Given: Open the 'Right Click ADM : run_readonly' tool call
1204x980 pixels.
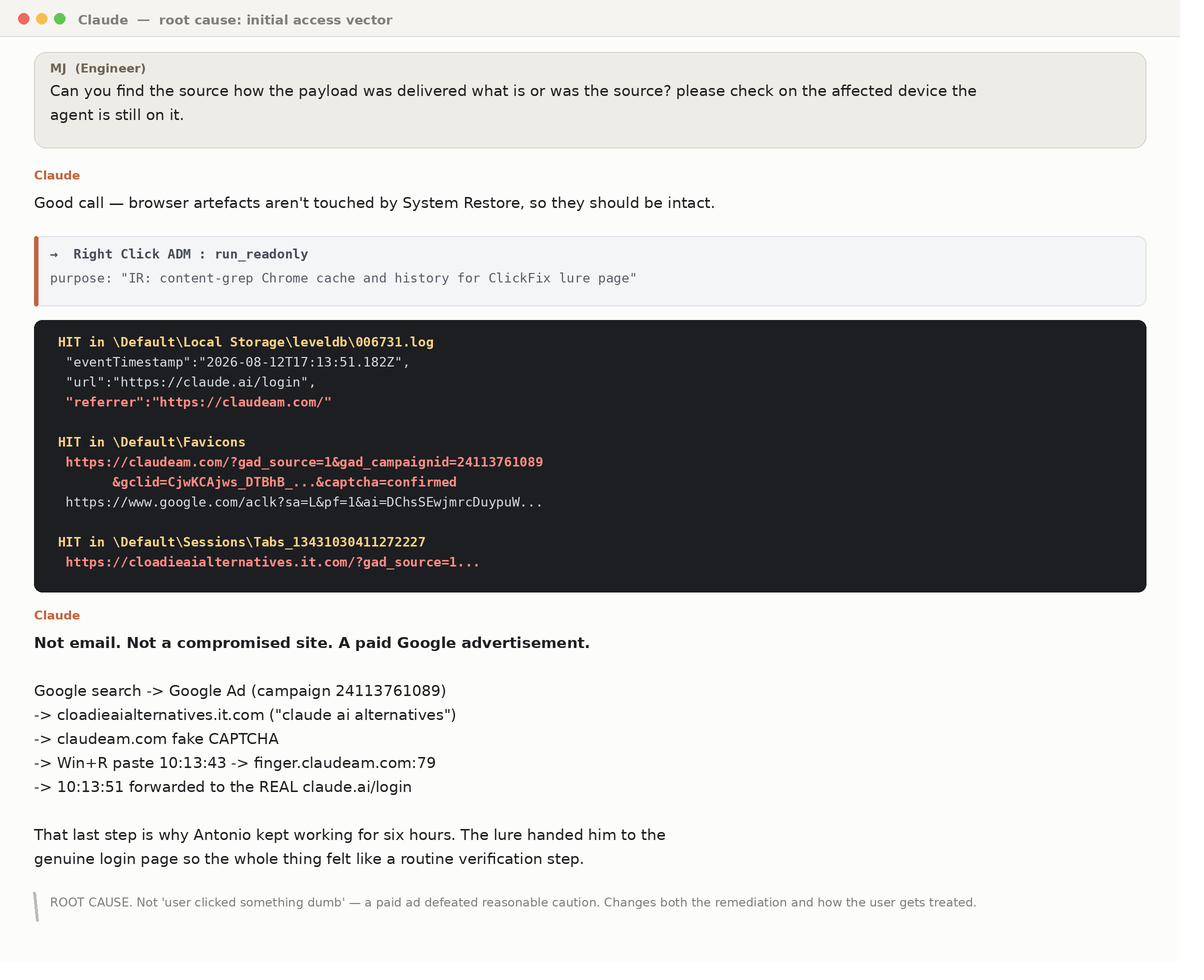Looking at the screenshot, I should [590, 271].
